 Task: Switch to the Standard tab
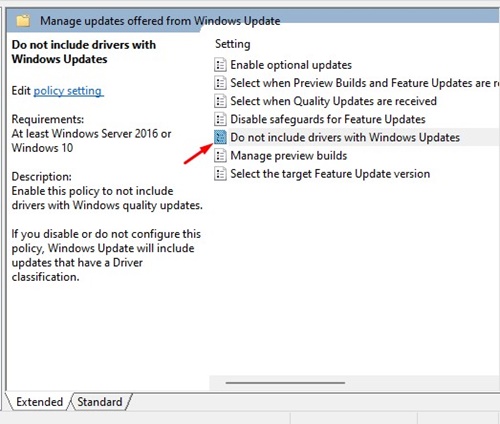click(x=100, y=402)
